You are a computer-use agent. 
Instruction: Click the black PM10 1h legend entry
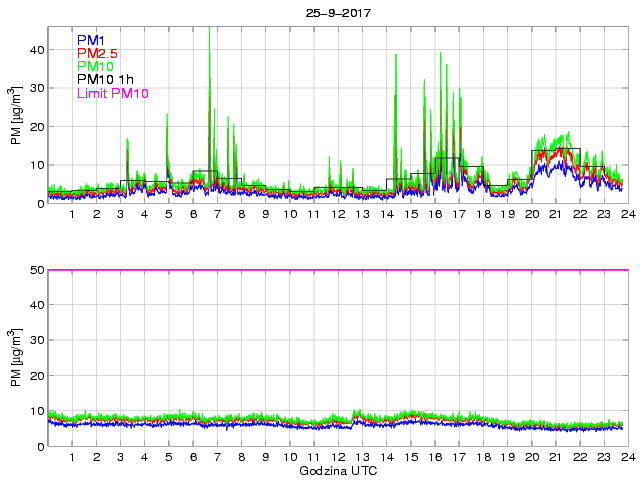[105, 80]
